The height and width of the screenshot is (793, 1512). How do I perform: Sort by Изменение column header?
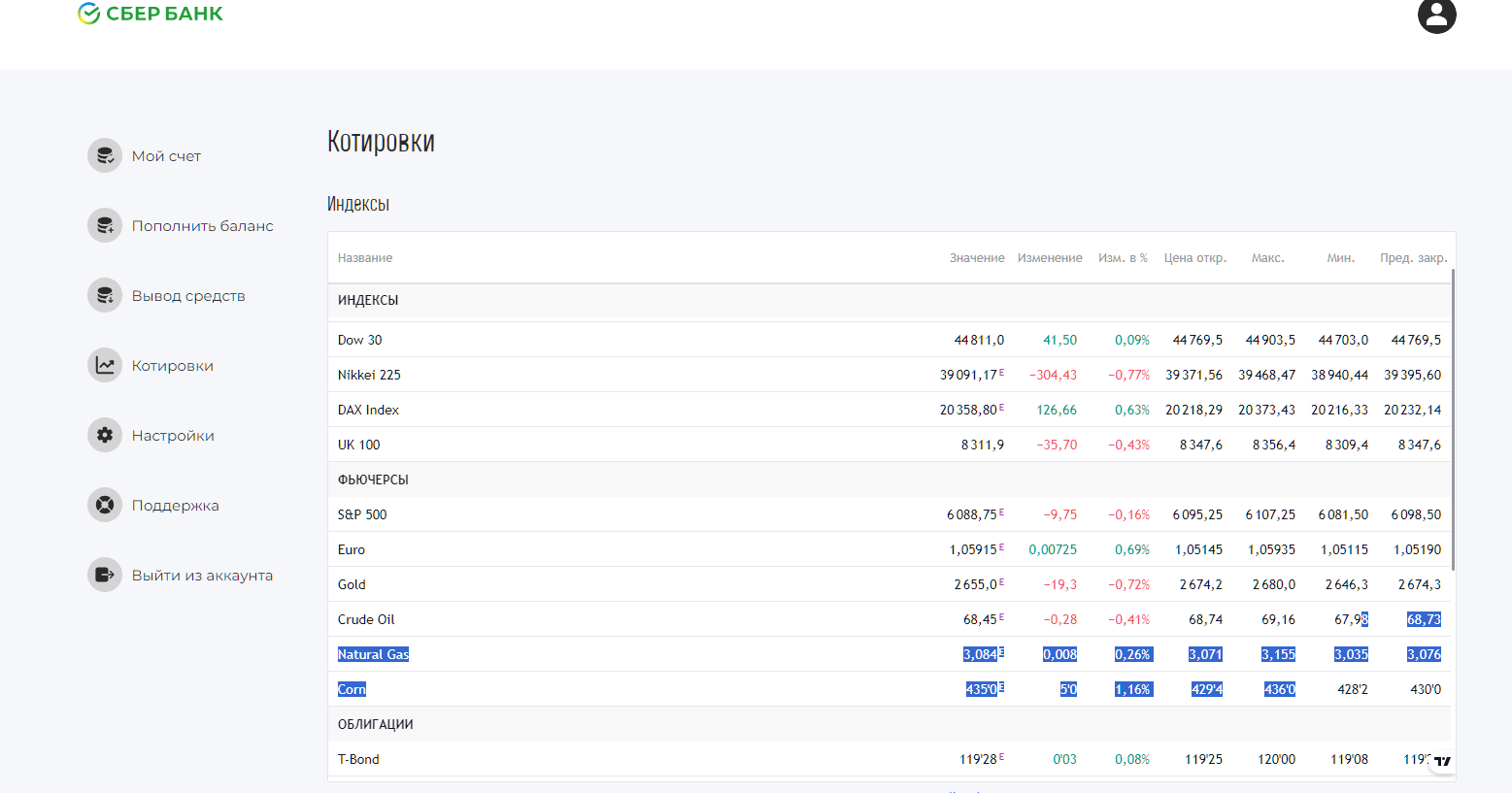point(1050,258)
